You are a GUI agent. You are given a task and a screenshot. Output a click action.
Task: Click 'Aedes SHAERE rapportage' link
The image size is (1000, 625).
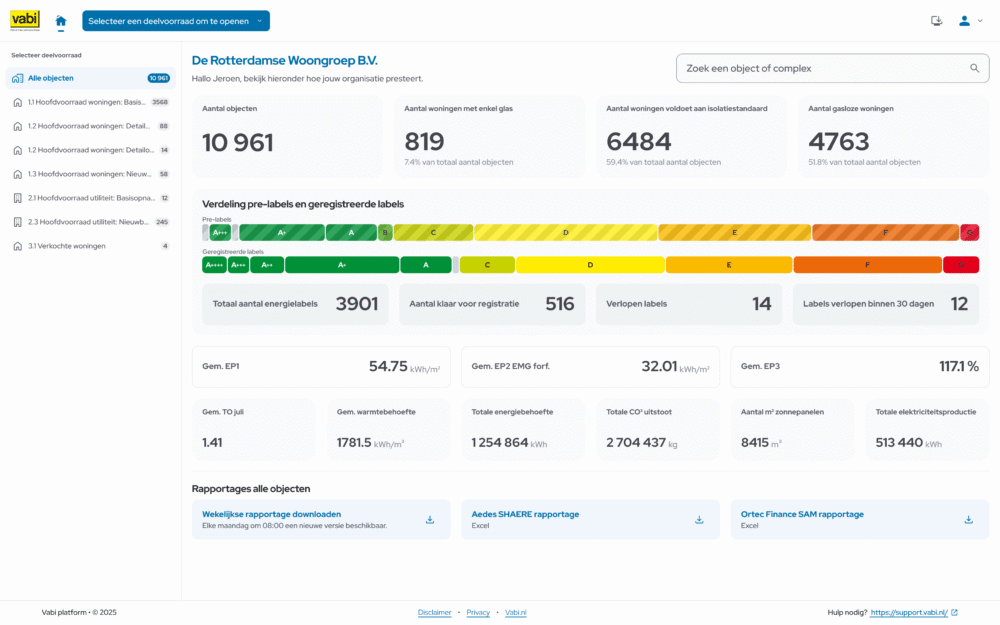tap(526, 514)
